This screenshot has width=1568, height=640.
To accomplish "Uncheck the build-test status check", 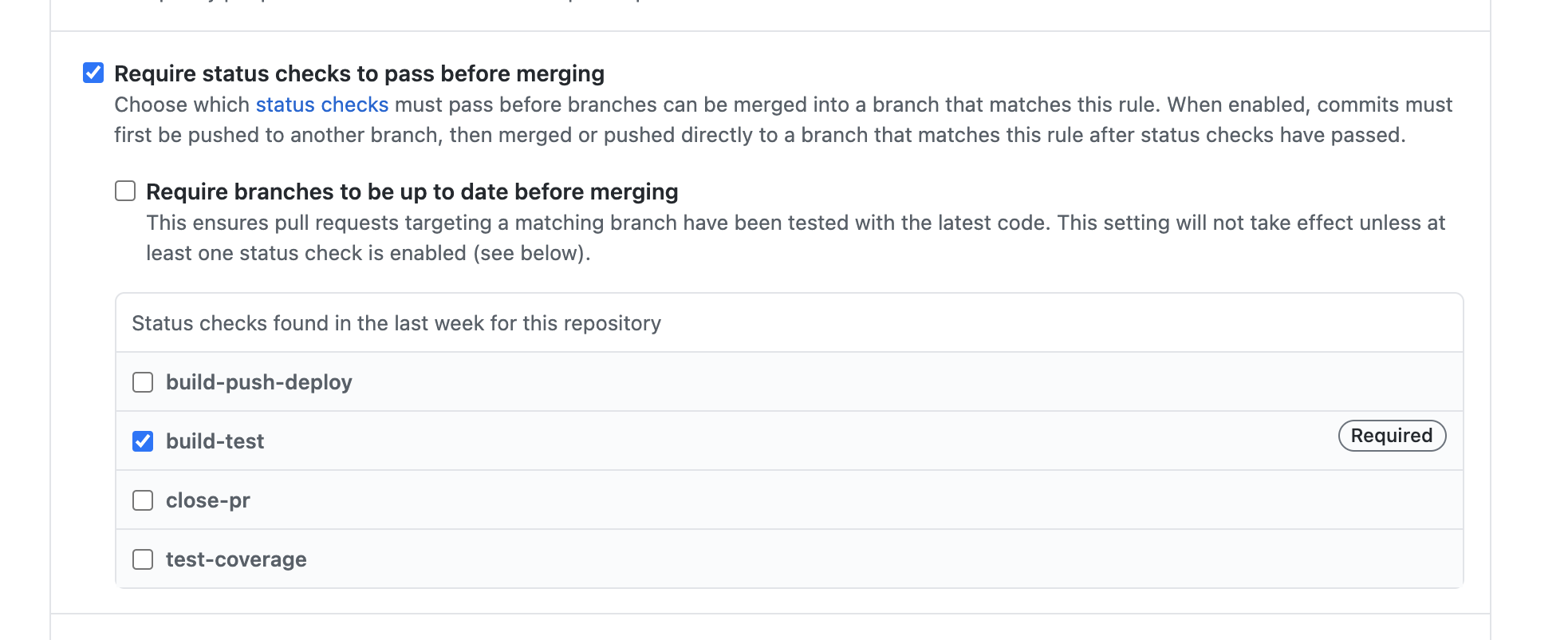I will (144, 441).
